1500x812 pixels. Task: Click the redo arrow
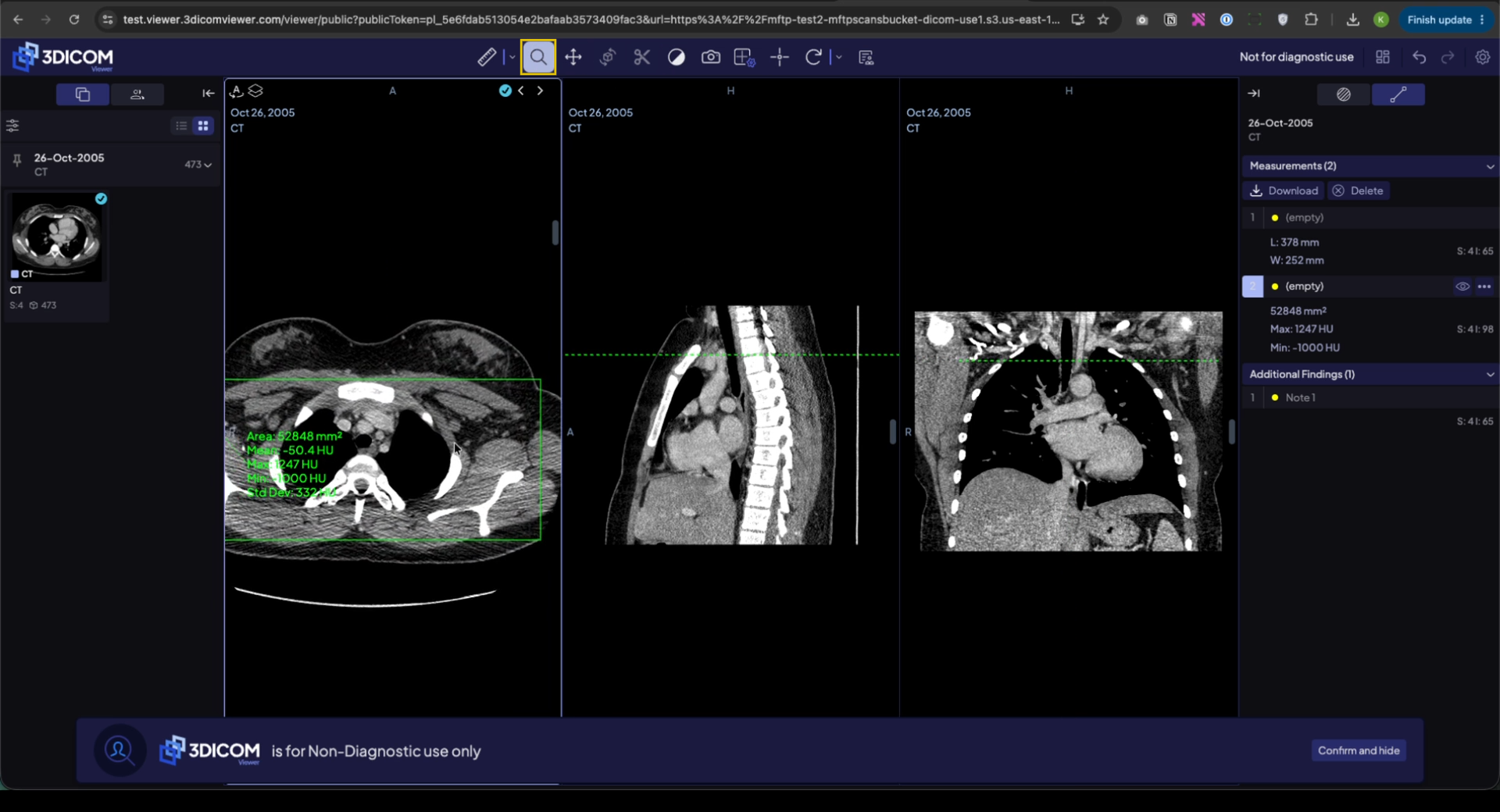coord(1448,57)
